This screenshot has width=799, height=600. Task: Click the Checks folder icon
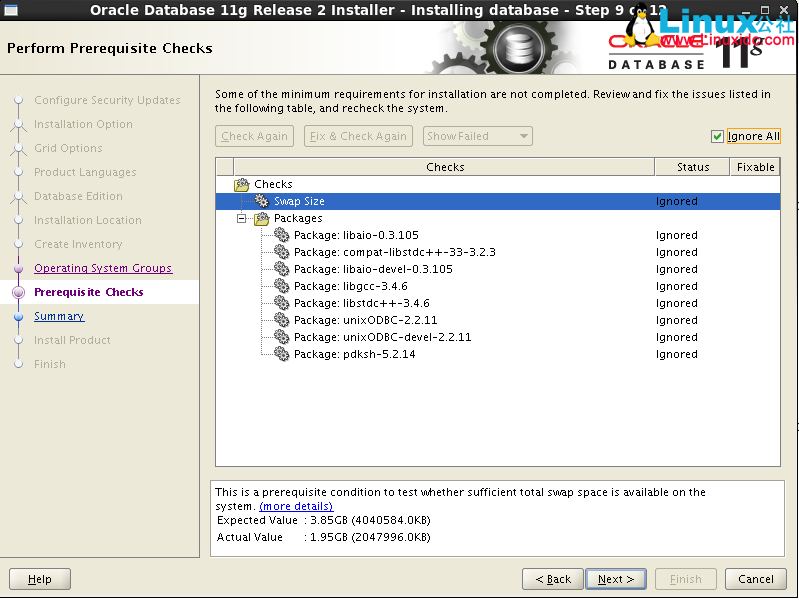click(242, 184)
